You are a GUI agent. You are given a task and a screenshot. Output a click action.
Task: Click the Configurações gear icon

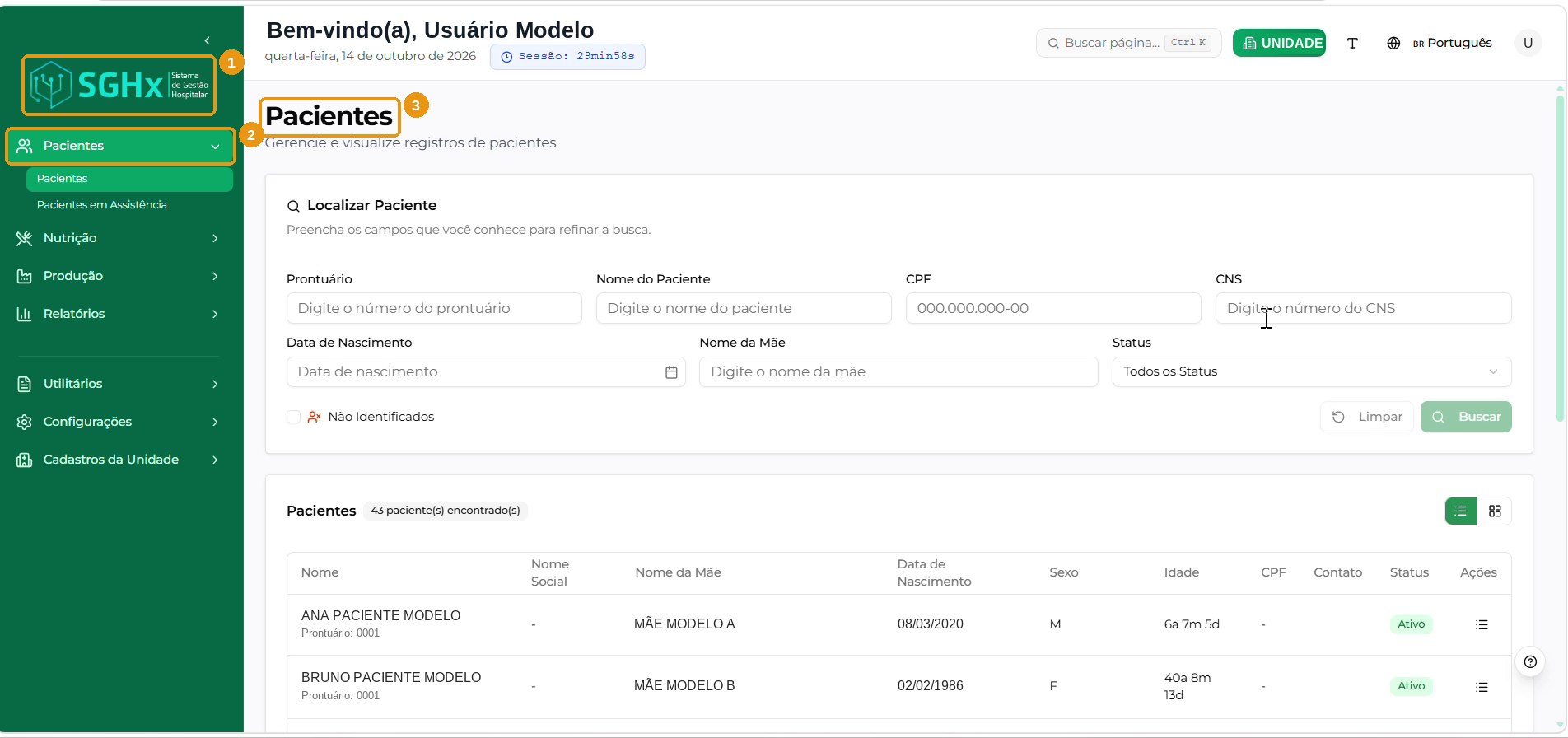pos(24,422)
